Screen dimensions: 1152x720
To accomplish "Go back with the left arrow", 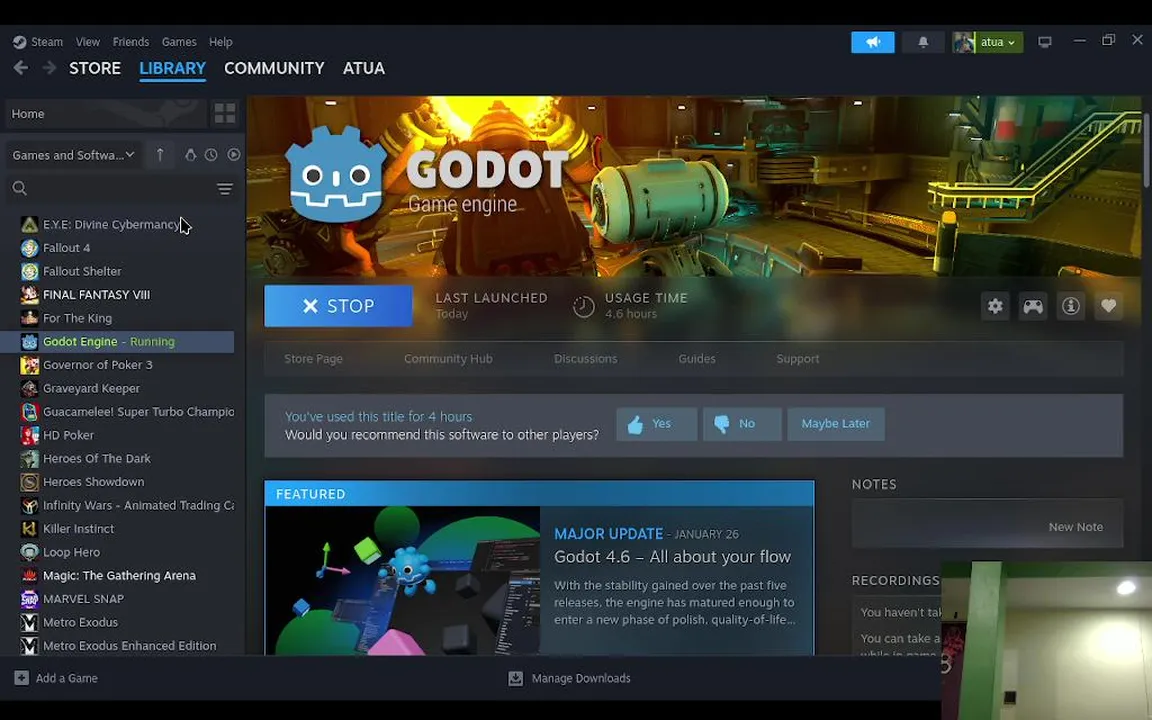I will [x=21, y=68].
